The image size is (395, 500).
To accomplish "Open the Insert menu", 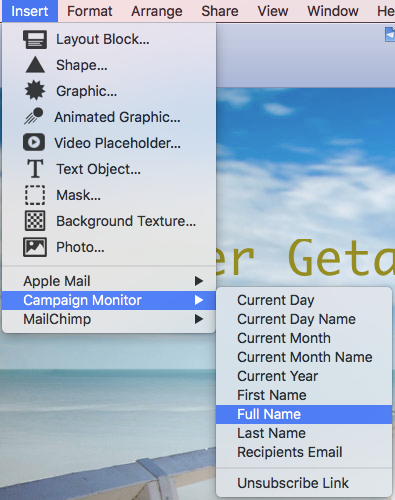I will pos(30,11).
